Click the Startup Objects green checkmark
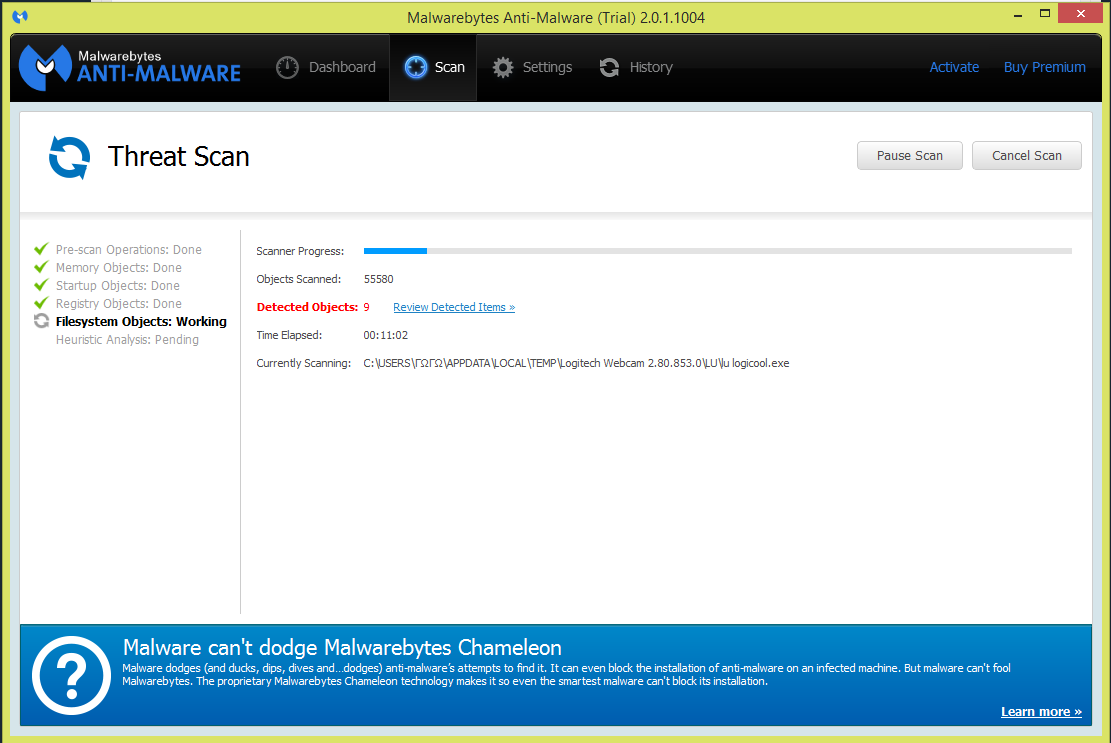Image resolution: width=1111 pixels, height=743 pixels. pos(41,285)
